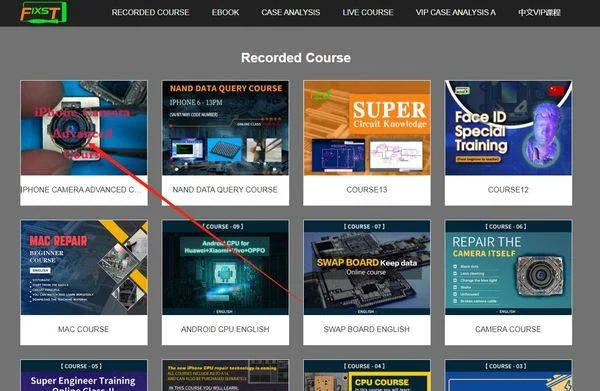The image size is (600, 391).
Task: Open Face ID Special Training image
Action: tap(509, 128)
